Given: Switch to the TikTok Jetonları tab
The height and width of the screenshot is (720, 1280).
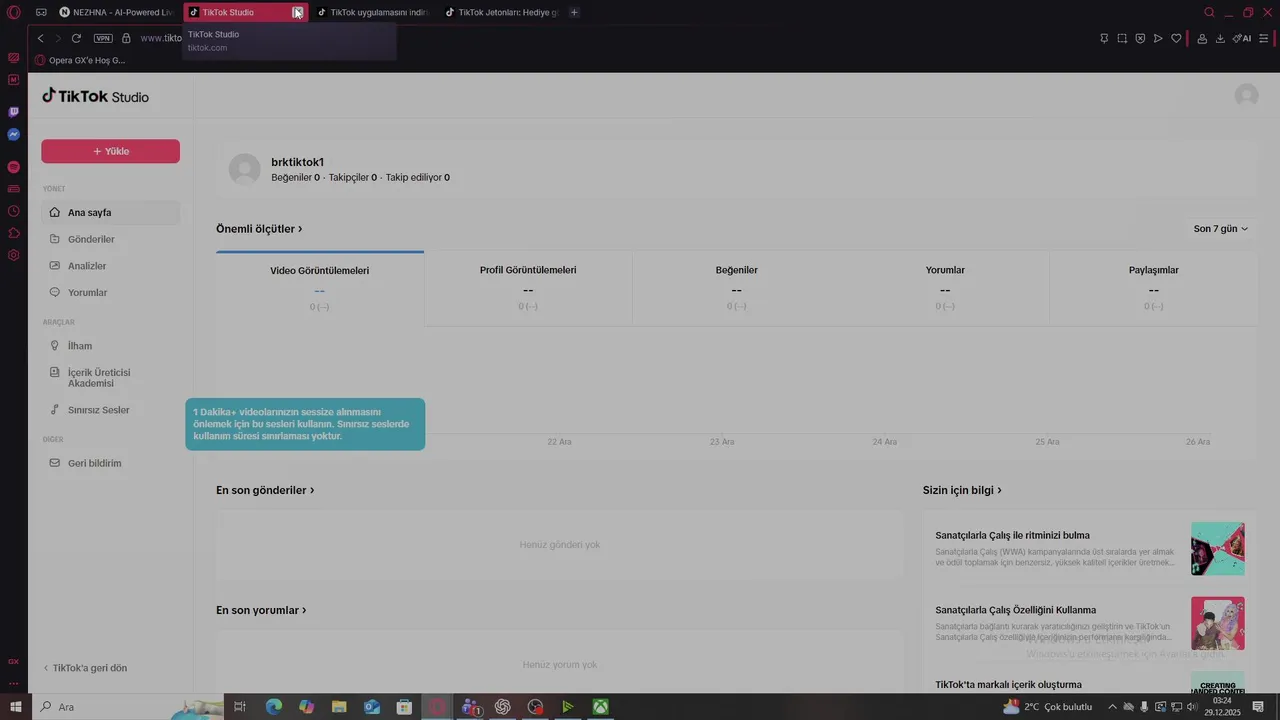Looking at the screenshot, I should point(501,12).
